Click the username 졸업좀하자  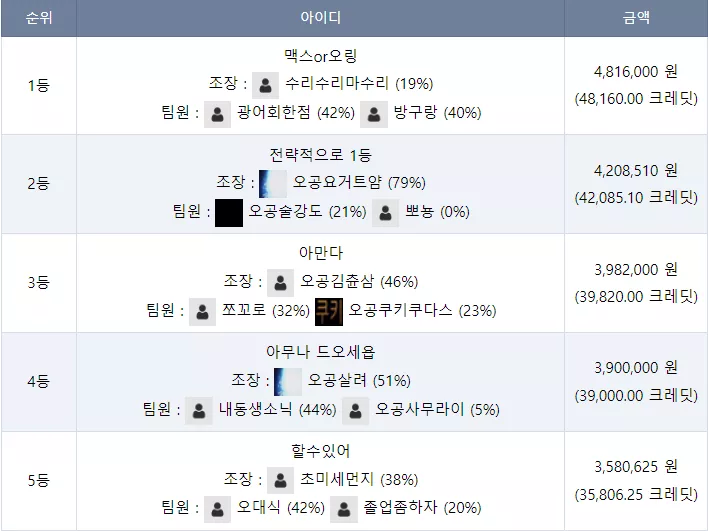tap(401, 507)
